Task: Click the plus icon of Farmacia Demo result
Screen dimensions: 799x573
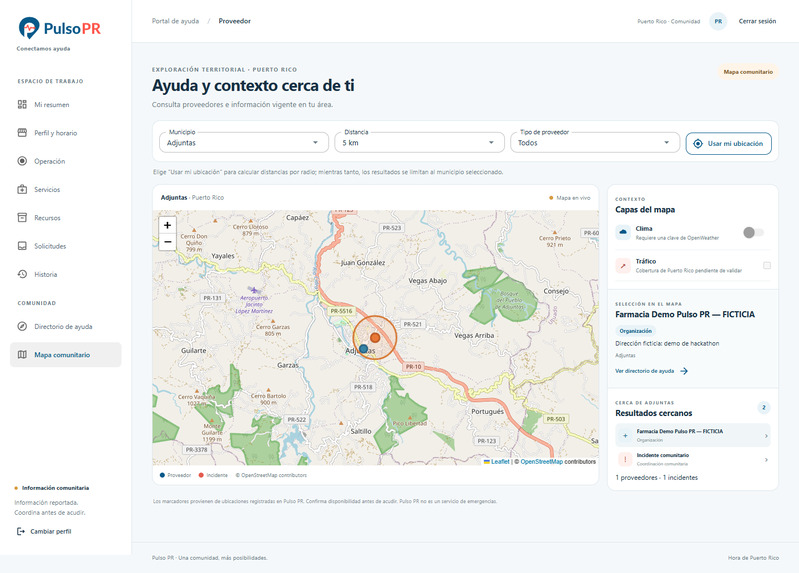Action: click(x=625, y=436)
